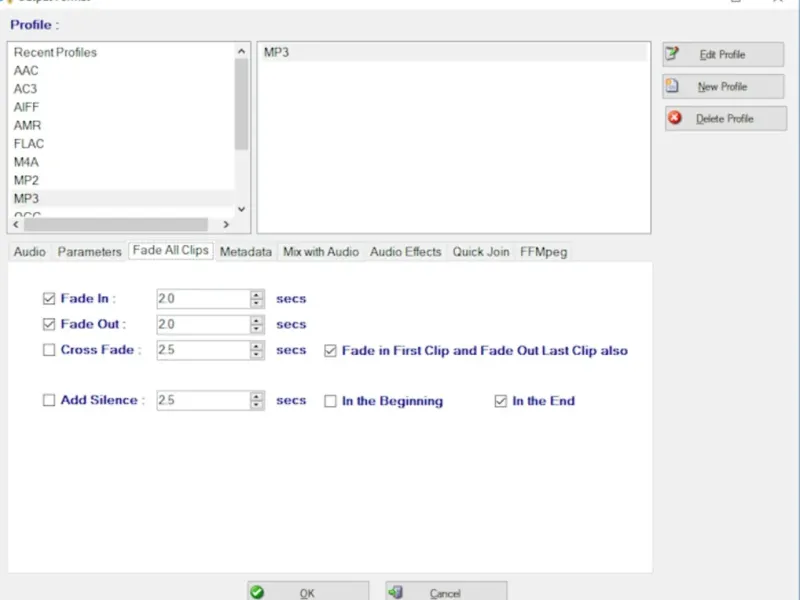
Task: Enable the Cross Fade checkbox
Action: click(x=49, y=350)
